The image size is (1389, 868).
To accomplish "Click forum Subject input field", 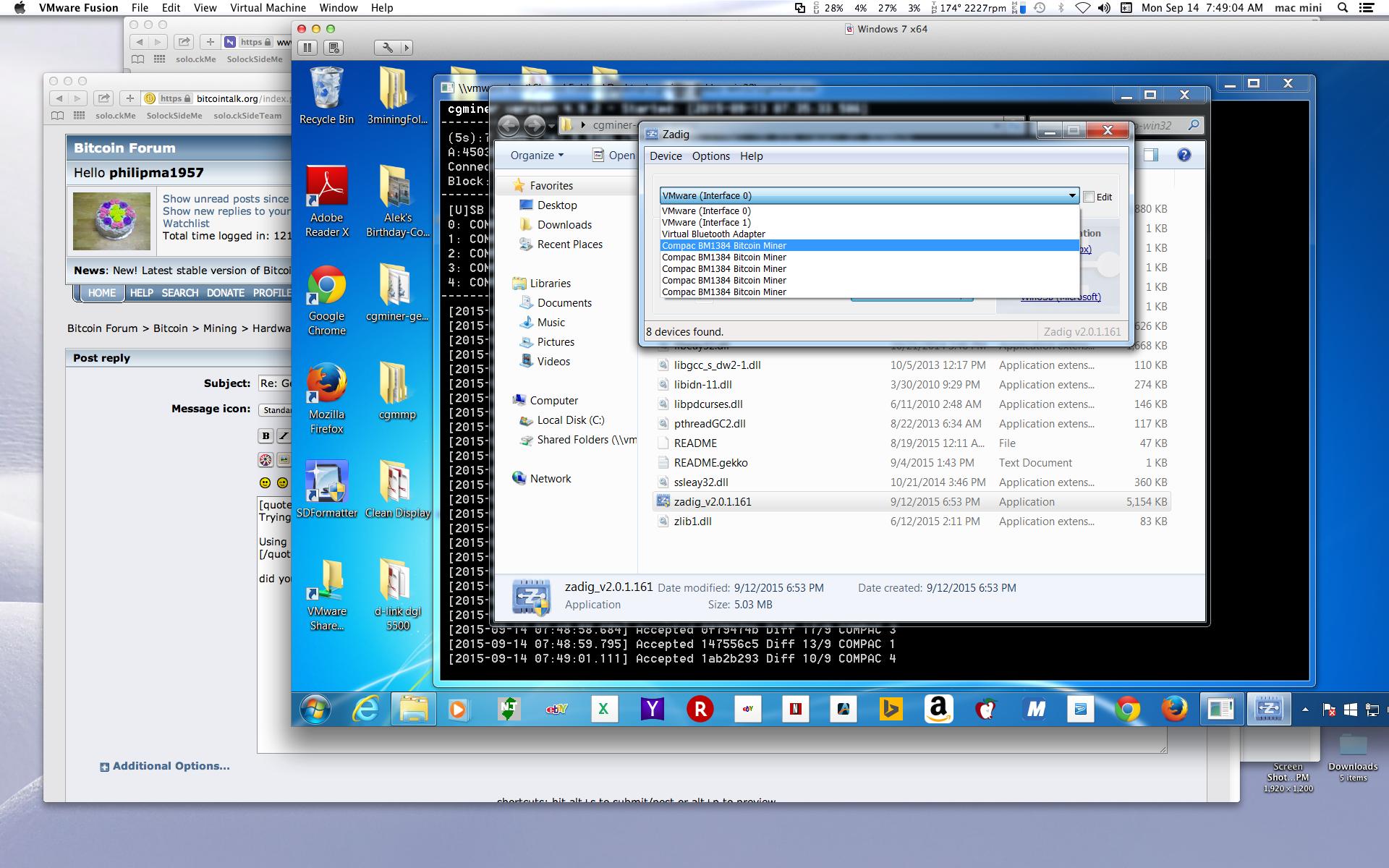I will pos(275,383).
